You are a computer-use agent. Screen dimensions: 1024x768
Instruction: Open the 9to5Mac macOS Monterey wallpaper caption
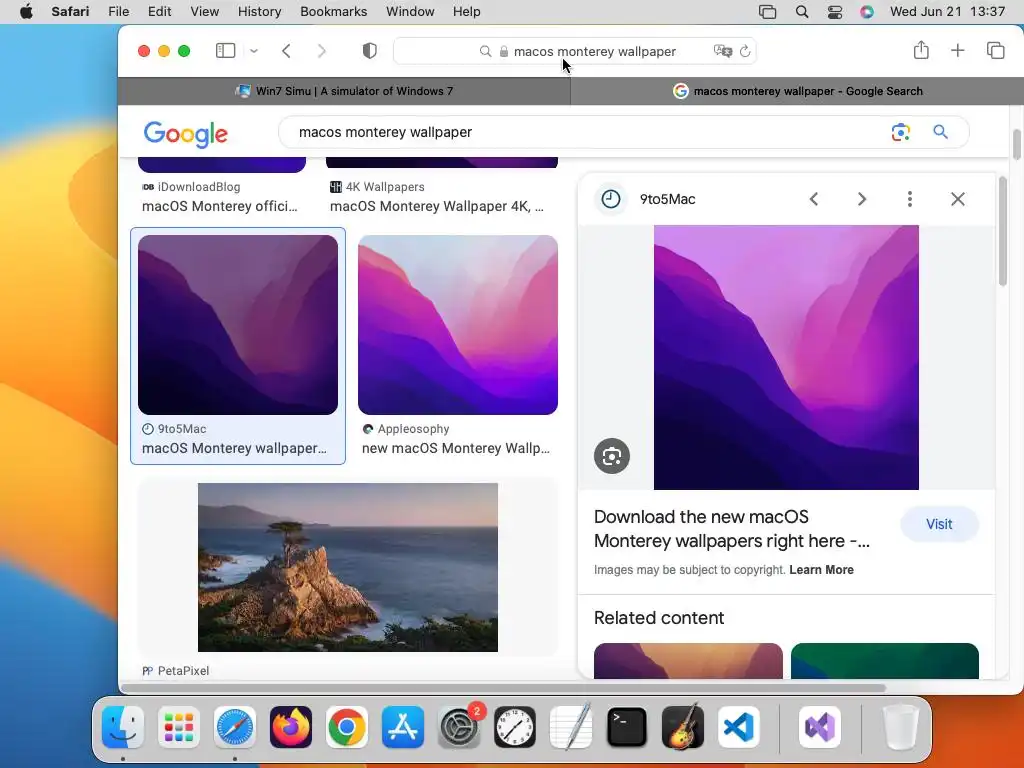(x=234, y=448)
